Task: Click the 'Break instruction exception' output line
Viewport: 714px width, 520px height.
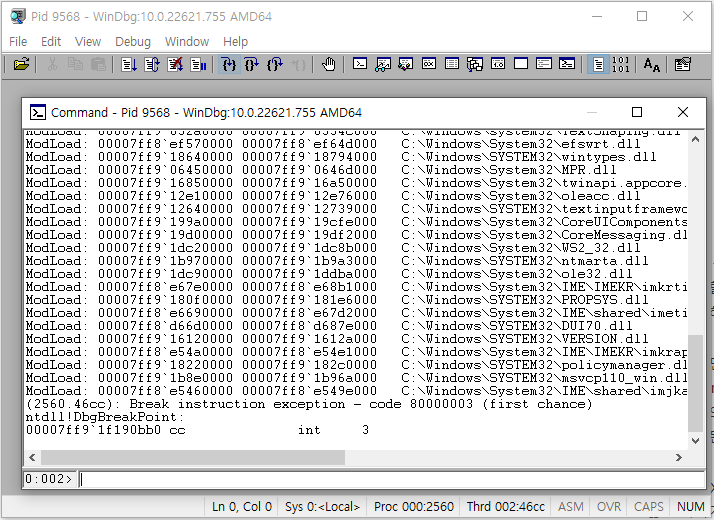Action: pyautogui.click(x=309, y=404)
